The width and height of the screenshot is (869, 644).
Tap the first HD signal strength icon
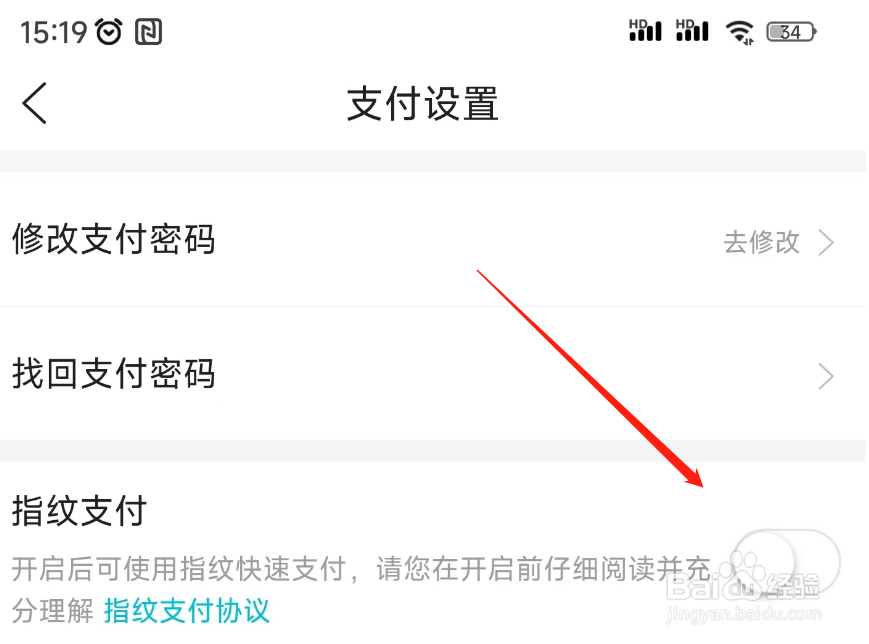tap(645, 30)
